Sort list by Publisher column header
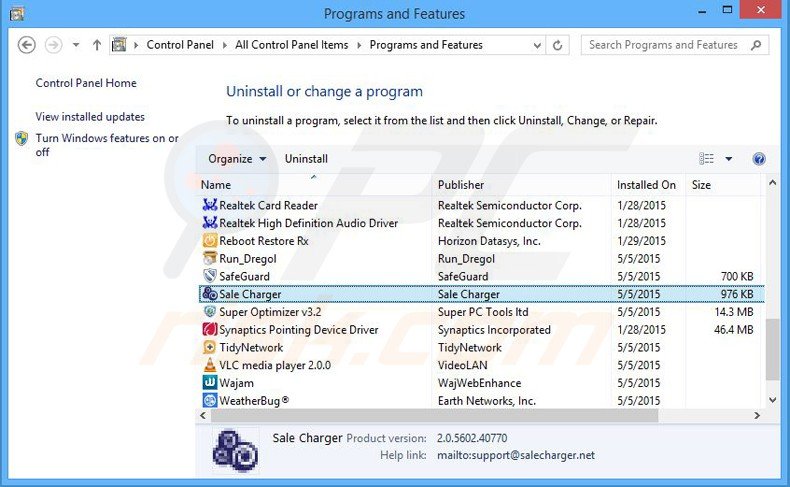 point(461,185)
